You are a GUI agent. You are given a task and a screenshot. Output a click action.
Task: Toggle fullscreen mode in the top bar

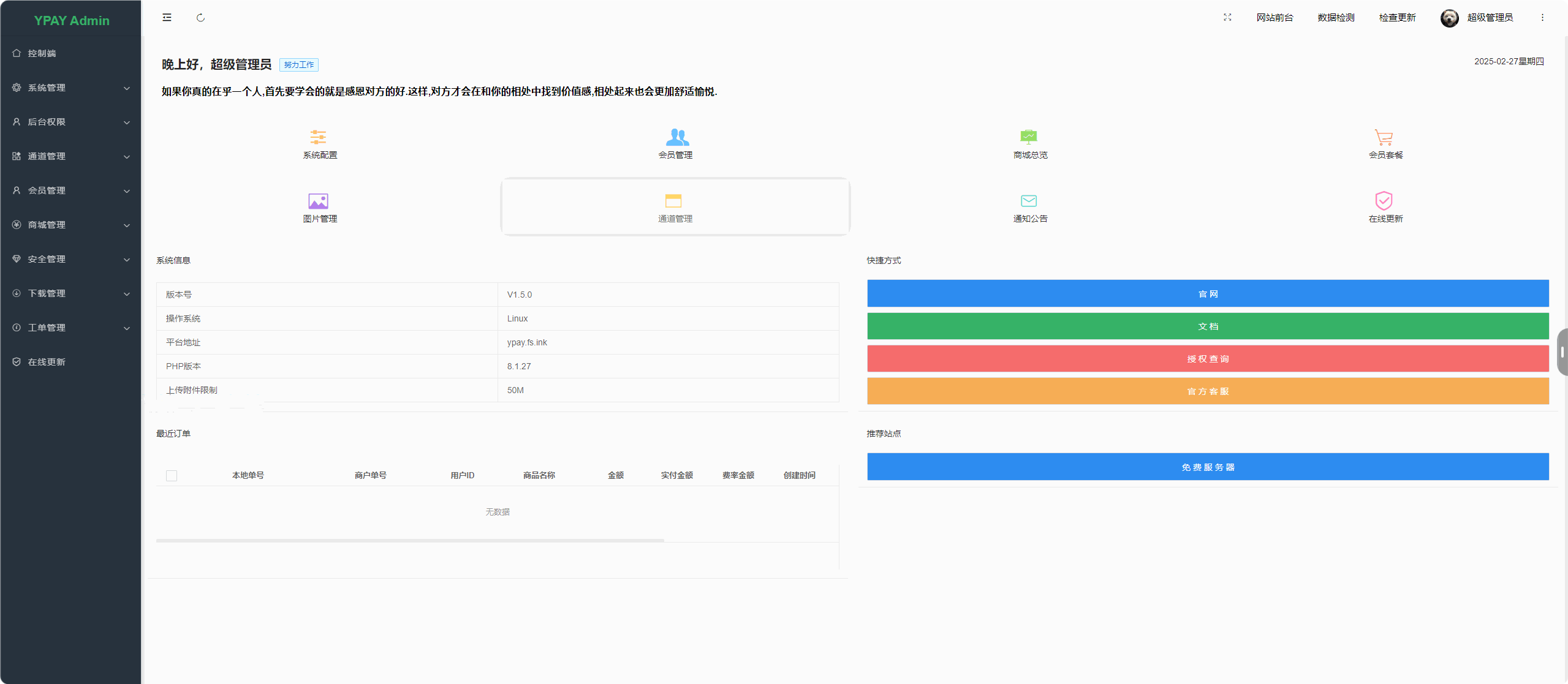1227,17
